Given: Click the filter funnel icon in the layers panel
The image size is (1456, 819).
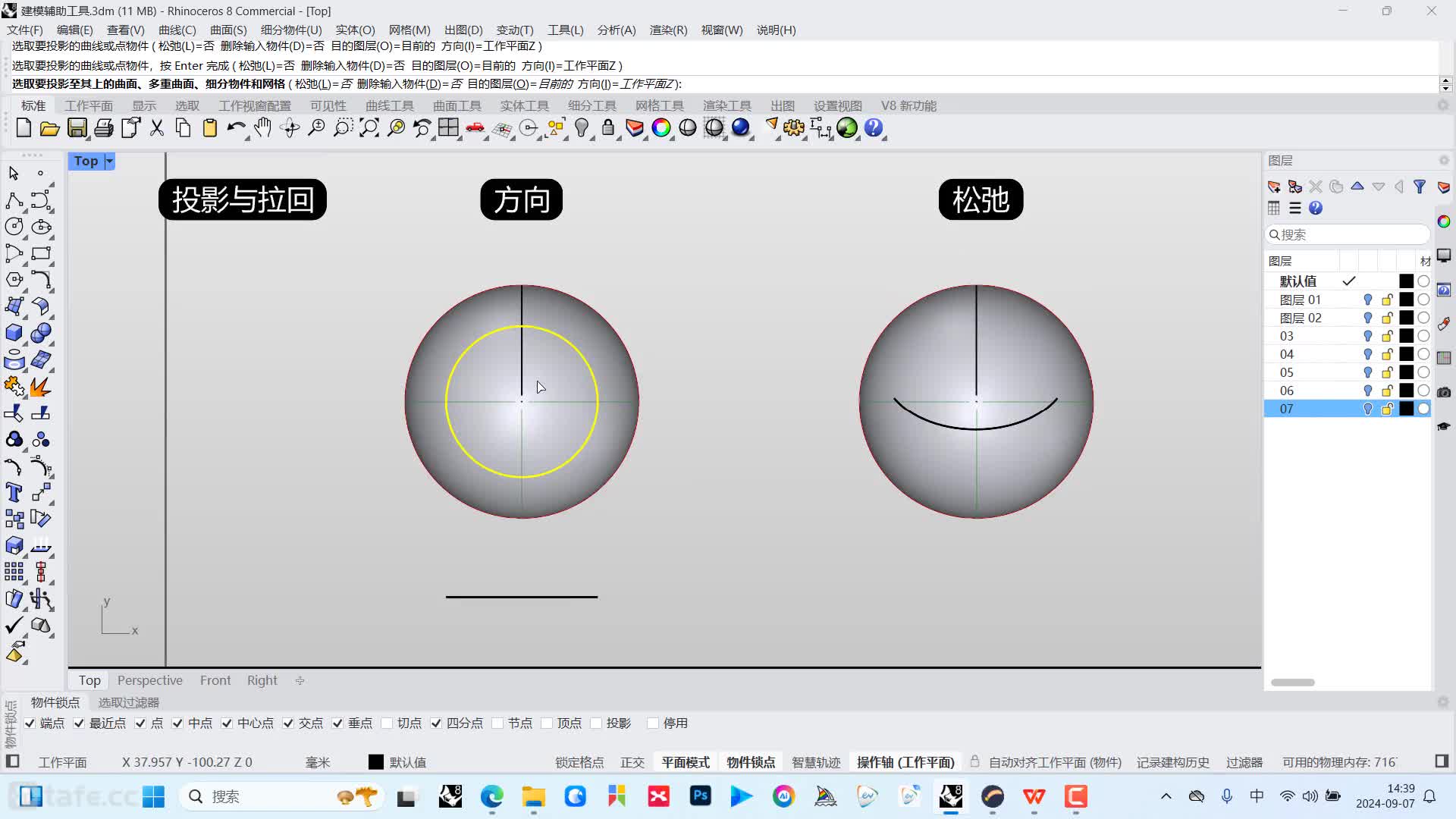Looking at the screenshot, I should pyautogui.click(x=1420, y=187).
